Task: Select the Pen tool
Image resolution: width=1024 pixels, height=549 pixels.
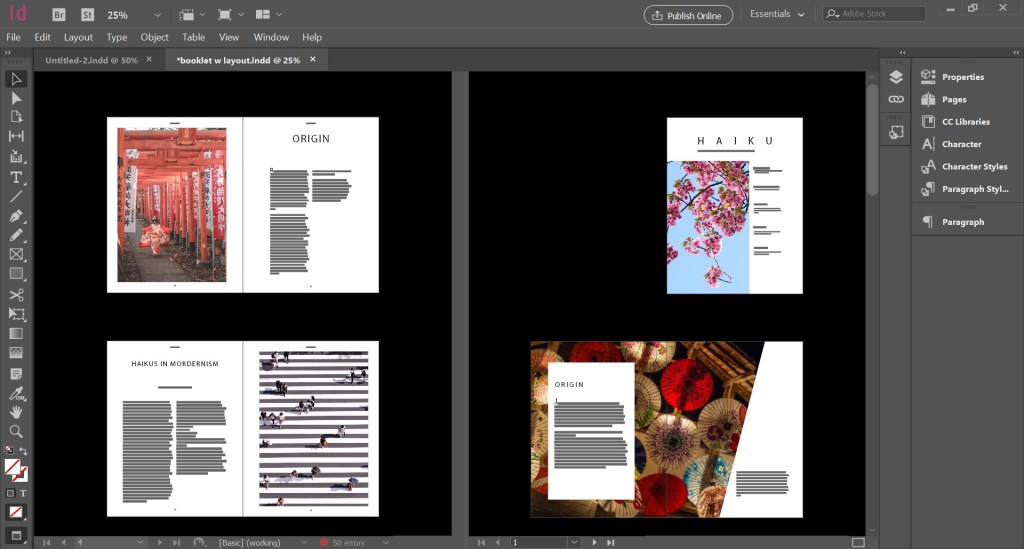Action: pyautogui.click(x=16, y=216)
